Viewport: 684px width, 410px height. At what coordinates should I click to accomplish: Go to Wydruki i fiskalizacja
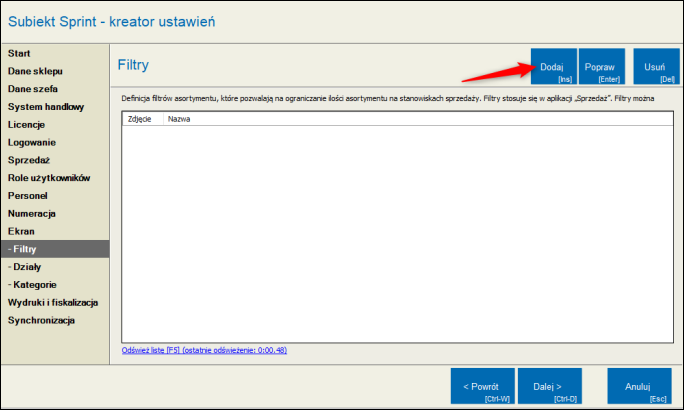(53, 303)
